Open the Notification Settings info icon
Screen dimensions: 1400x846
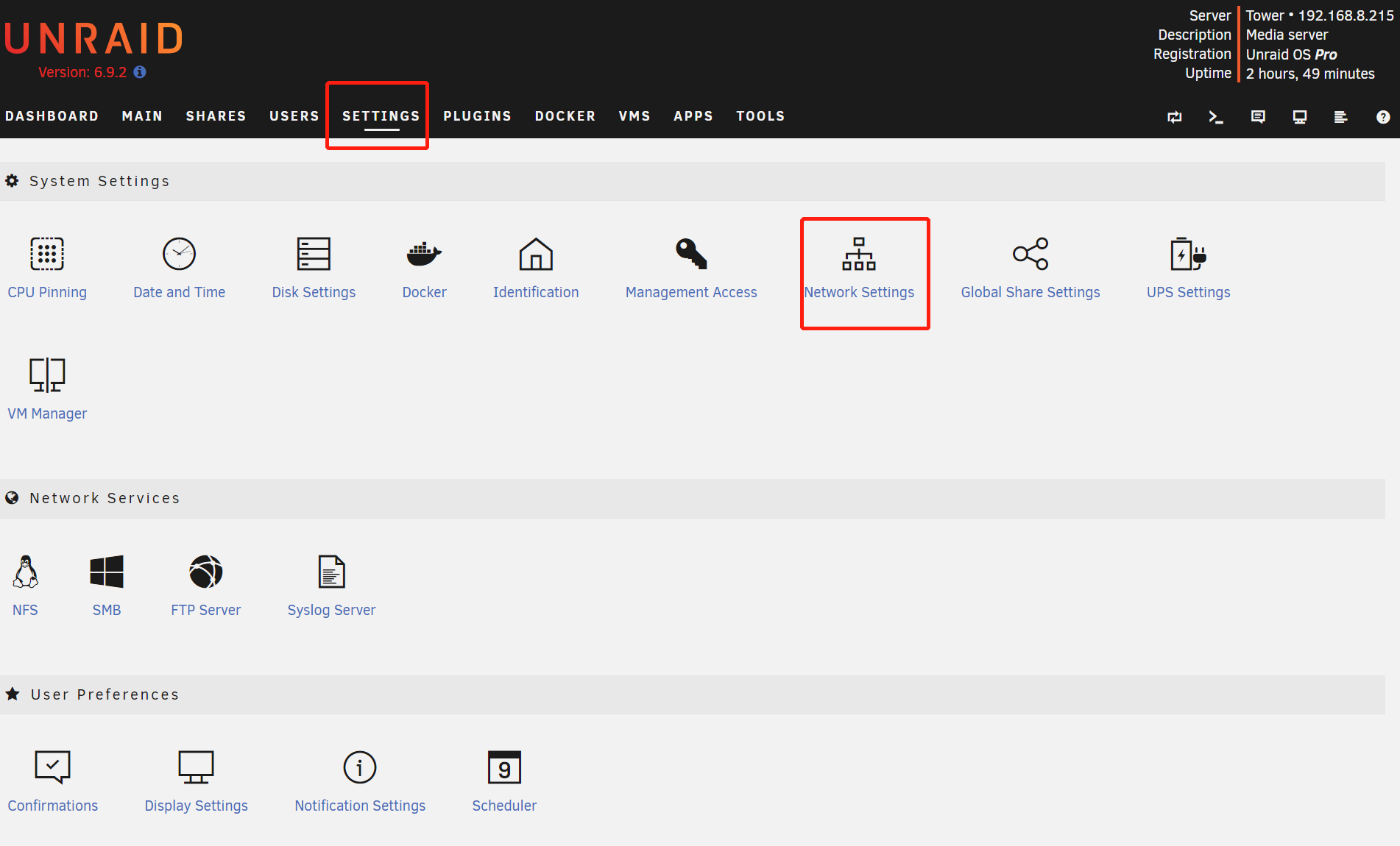(360, 767)
